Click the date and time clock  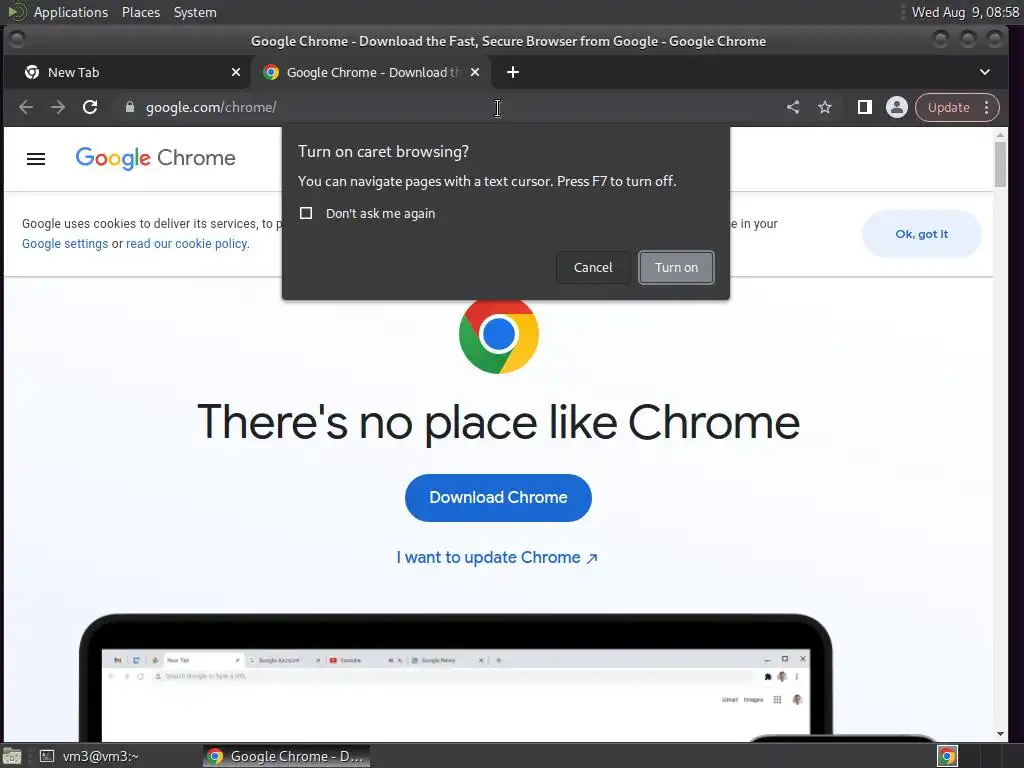pyautogui.click(x=965, y=12)
